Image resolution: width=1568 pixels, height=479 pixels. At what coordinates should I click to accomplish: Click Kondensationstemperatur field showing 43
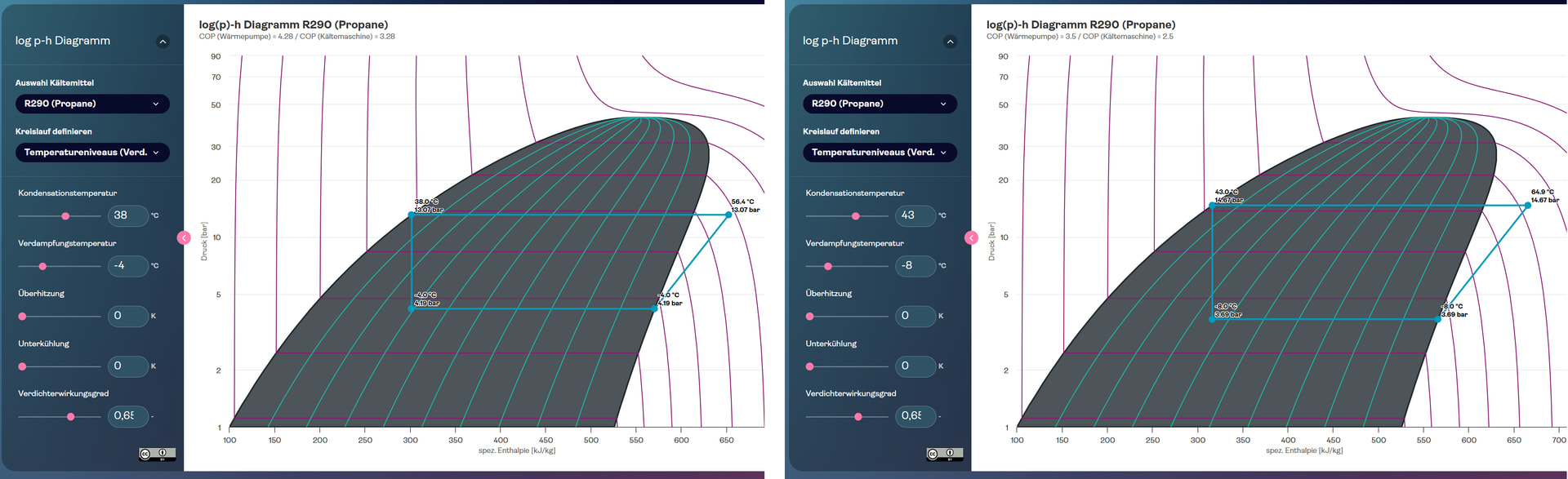click(915, 215)
